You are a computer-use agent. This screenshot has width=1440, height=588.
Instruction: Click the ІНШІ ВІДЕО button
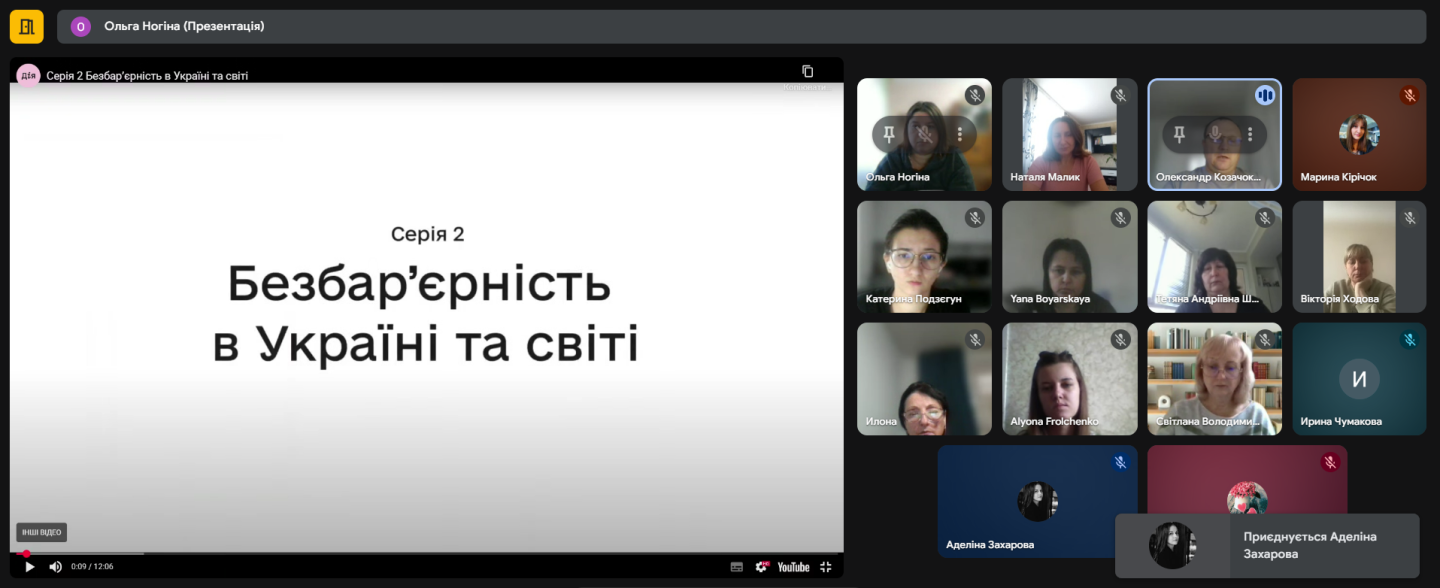pyautogui.click(x=41, y=533)
